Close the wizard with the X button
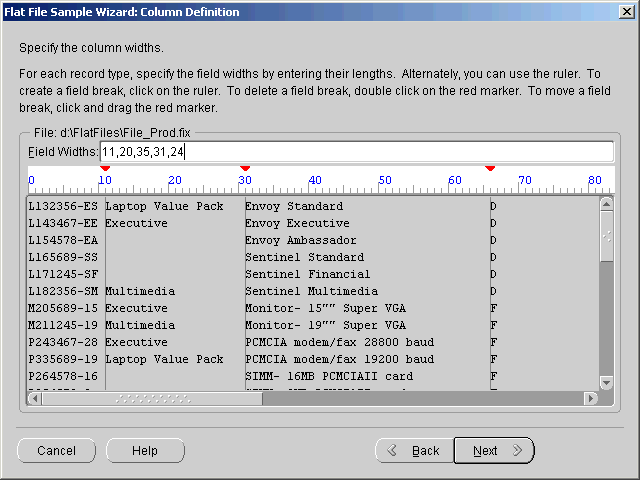 [x=627, y=11]
